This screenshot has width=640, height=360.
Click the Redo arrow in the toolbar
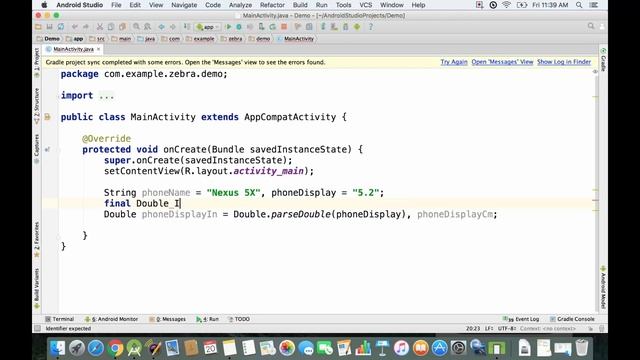click(x=86, y=27)
